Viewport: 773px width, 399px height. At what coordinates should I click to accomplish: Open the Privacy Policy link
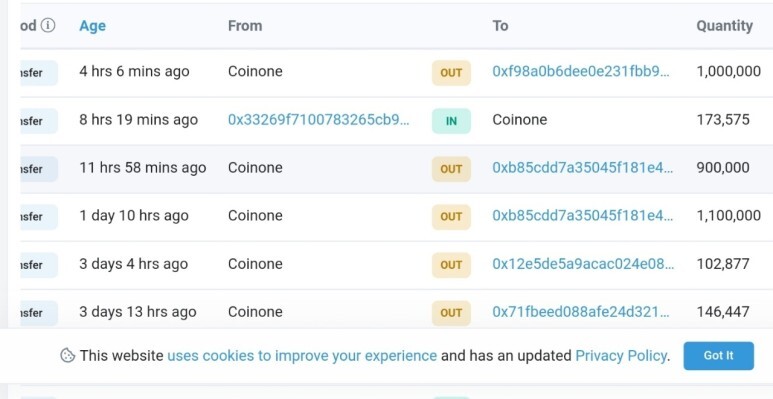(x=621, y=356)
